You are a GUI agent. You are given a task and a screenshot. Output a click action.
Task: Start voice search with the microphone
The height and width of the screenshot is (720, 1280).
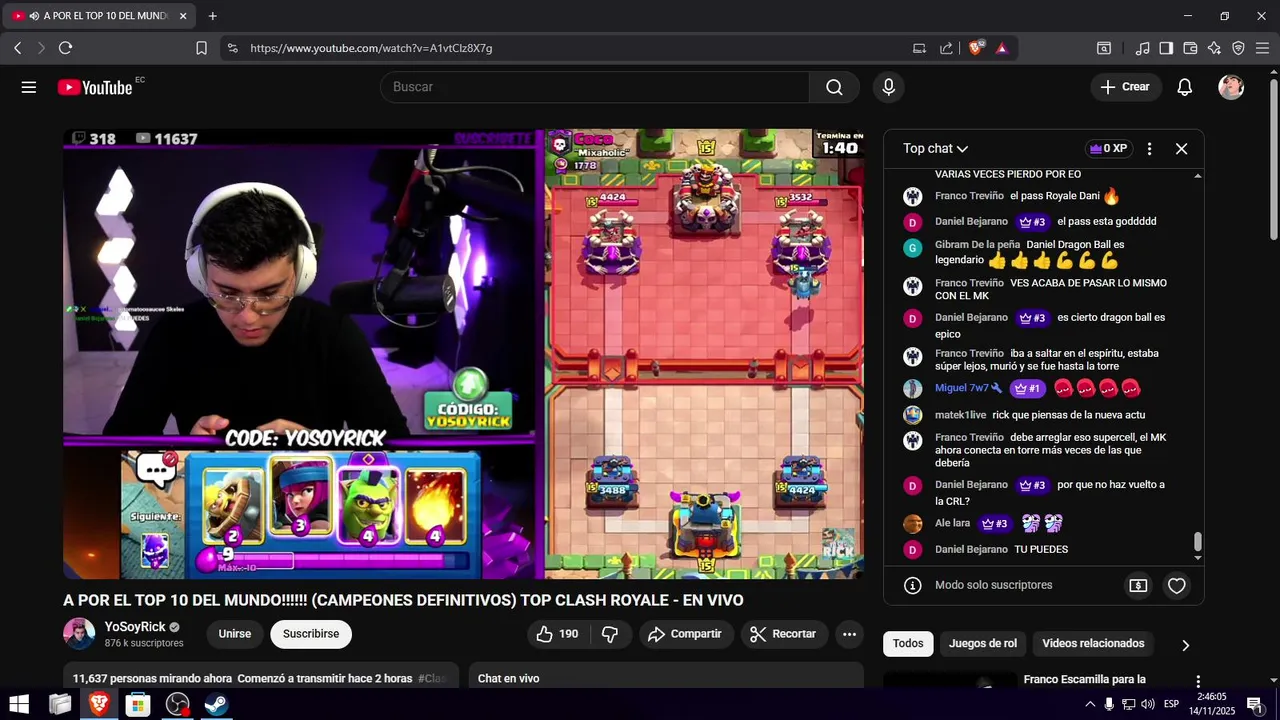tap(888, 87)
